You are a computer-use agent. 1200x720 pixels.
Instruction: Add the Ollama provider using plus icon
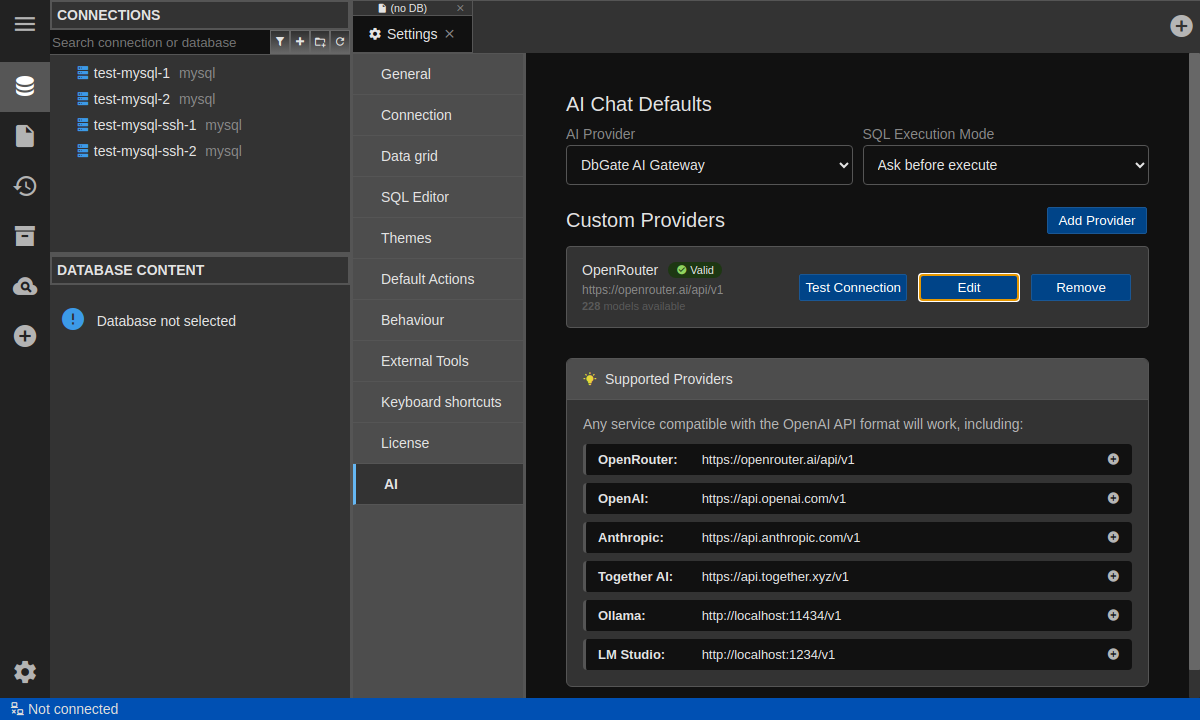pyautogui.click(x=1113, y=615)
